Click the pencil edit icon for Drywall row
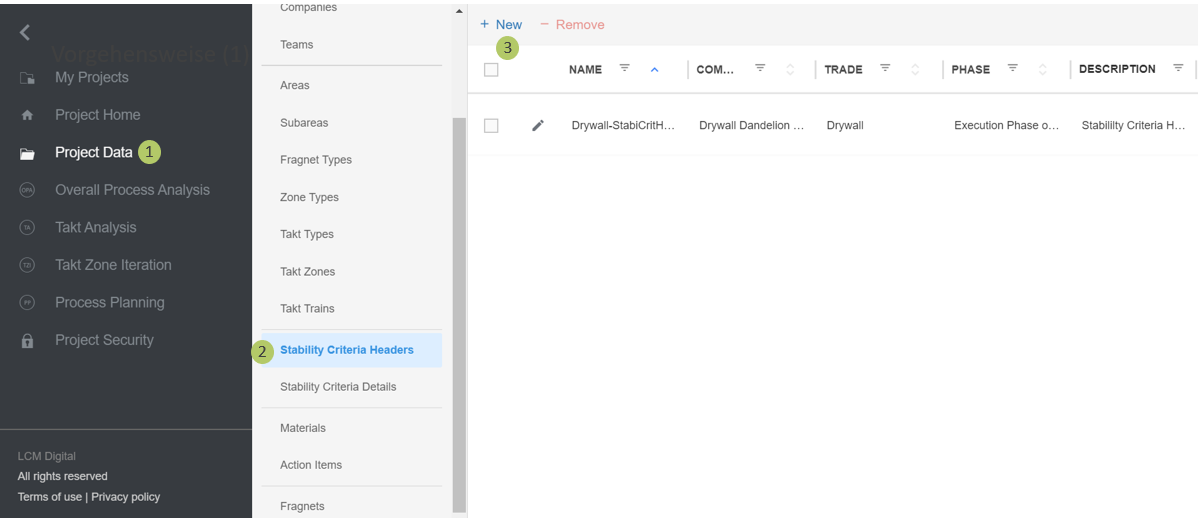This screenshot has height=518, width=1198. (538, 126)
